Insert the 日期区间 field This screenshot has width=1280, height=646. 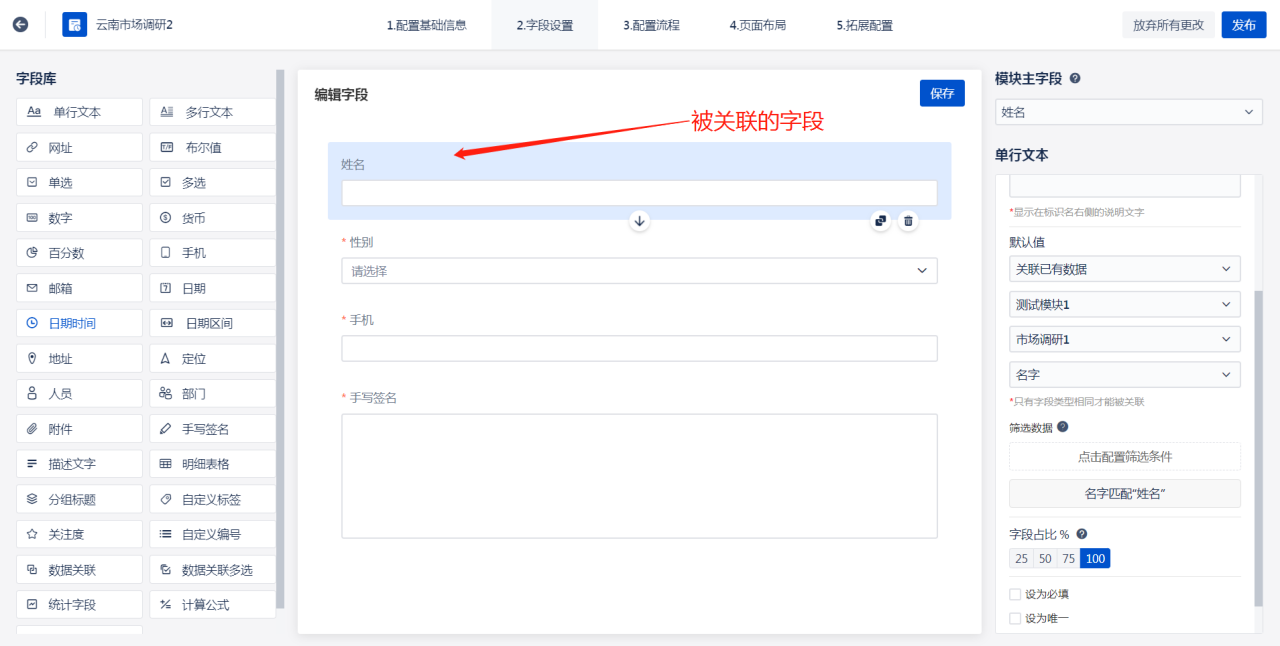click(212, 324)
